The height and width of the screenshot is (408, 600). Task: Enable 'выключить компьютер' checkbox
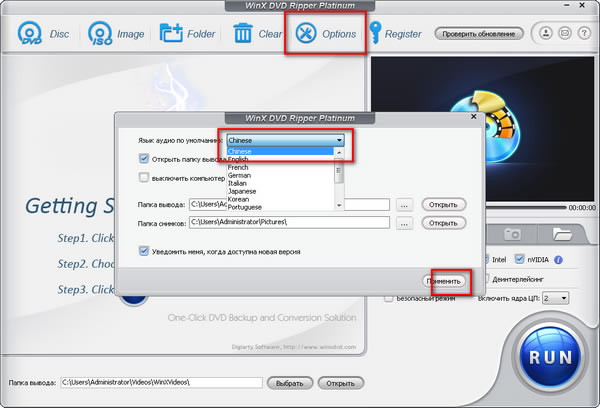(x=144, y=178)
